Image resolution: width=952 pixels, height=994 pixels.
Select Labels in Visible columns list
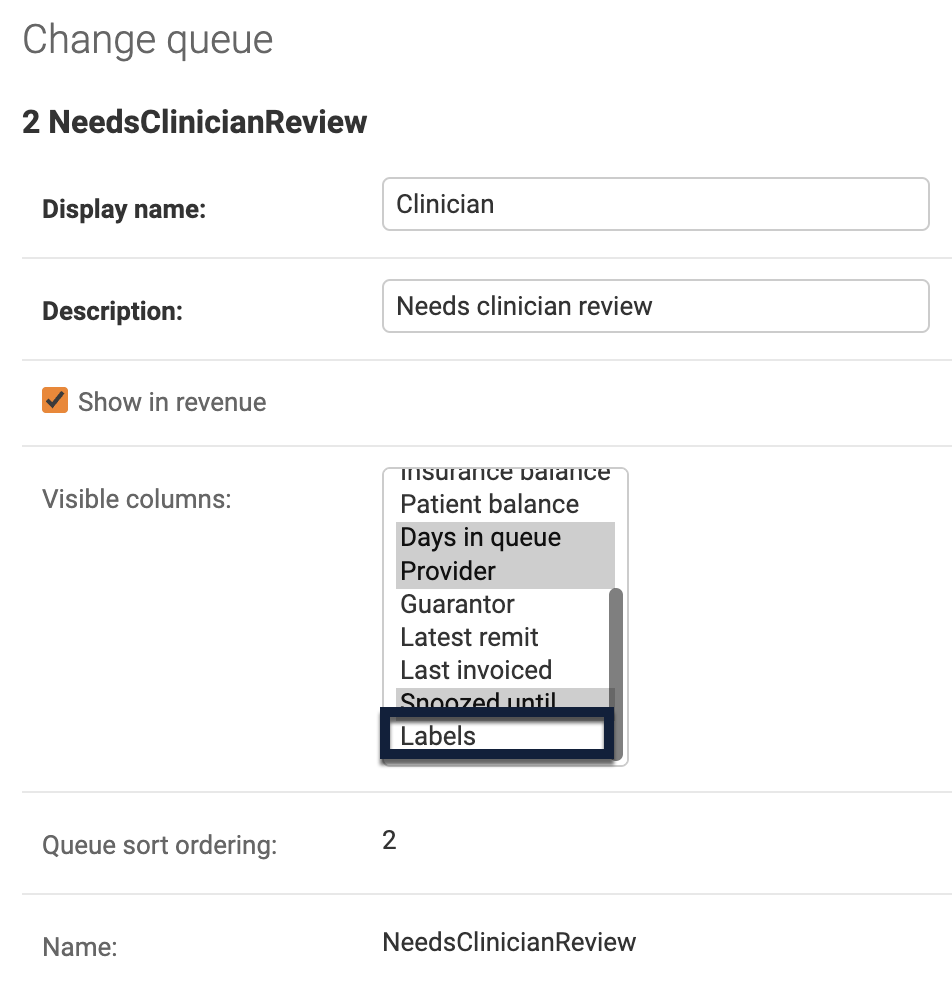497,737
